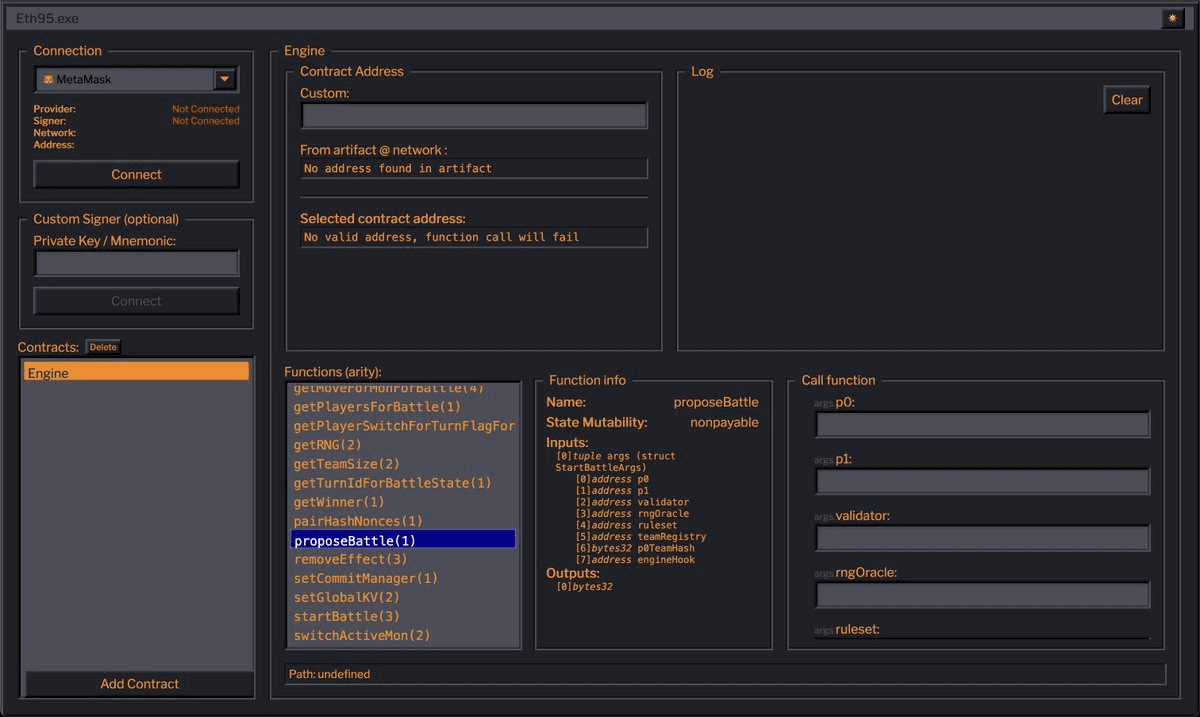Clear the Log panel
This screenshot has width=1200, height=717.
click(x=1127, y=100)
